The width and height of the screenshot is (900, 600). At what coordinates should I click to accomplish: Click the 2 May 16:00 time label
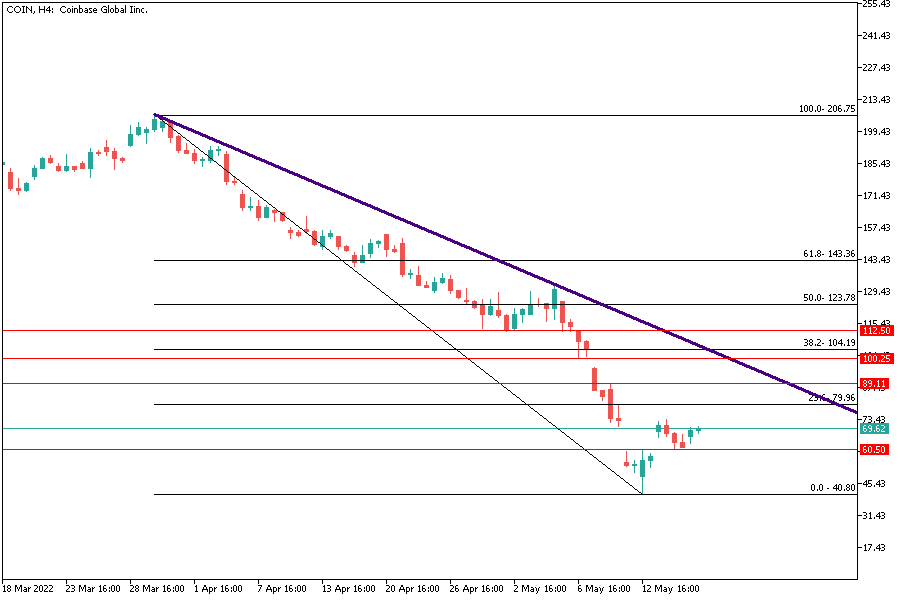tap(541, 589)
